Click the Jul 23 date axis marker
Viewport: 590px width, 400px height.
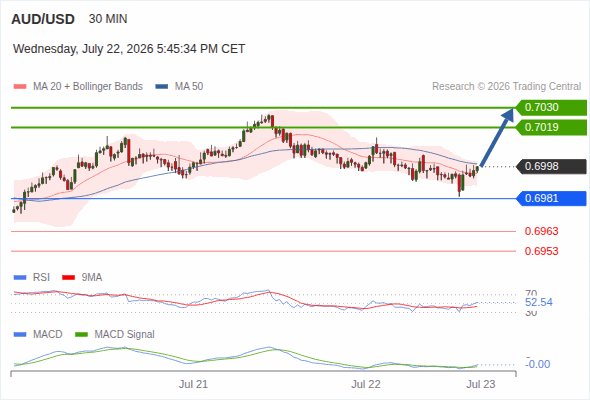[481, 384]
